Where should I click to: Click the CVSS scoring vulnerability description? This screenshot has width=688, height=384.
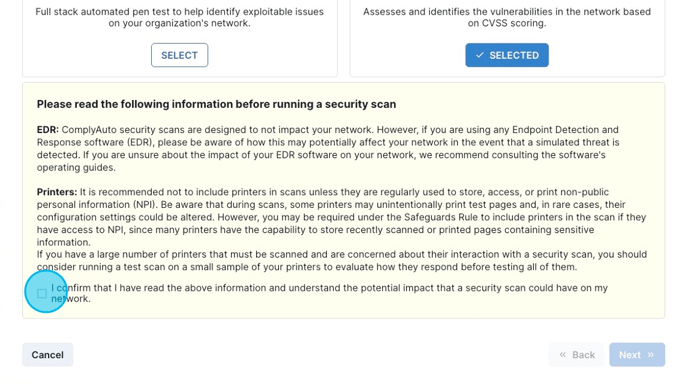(507, 18)
